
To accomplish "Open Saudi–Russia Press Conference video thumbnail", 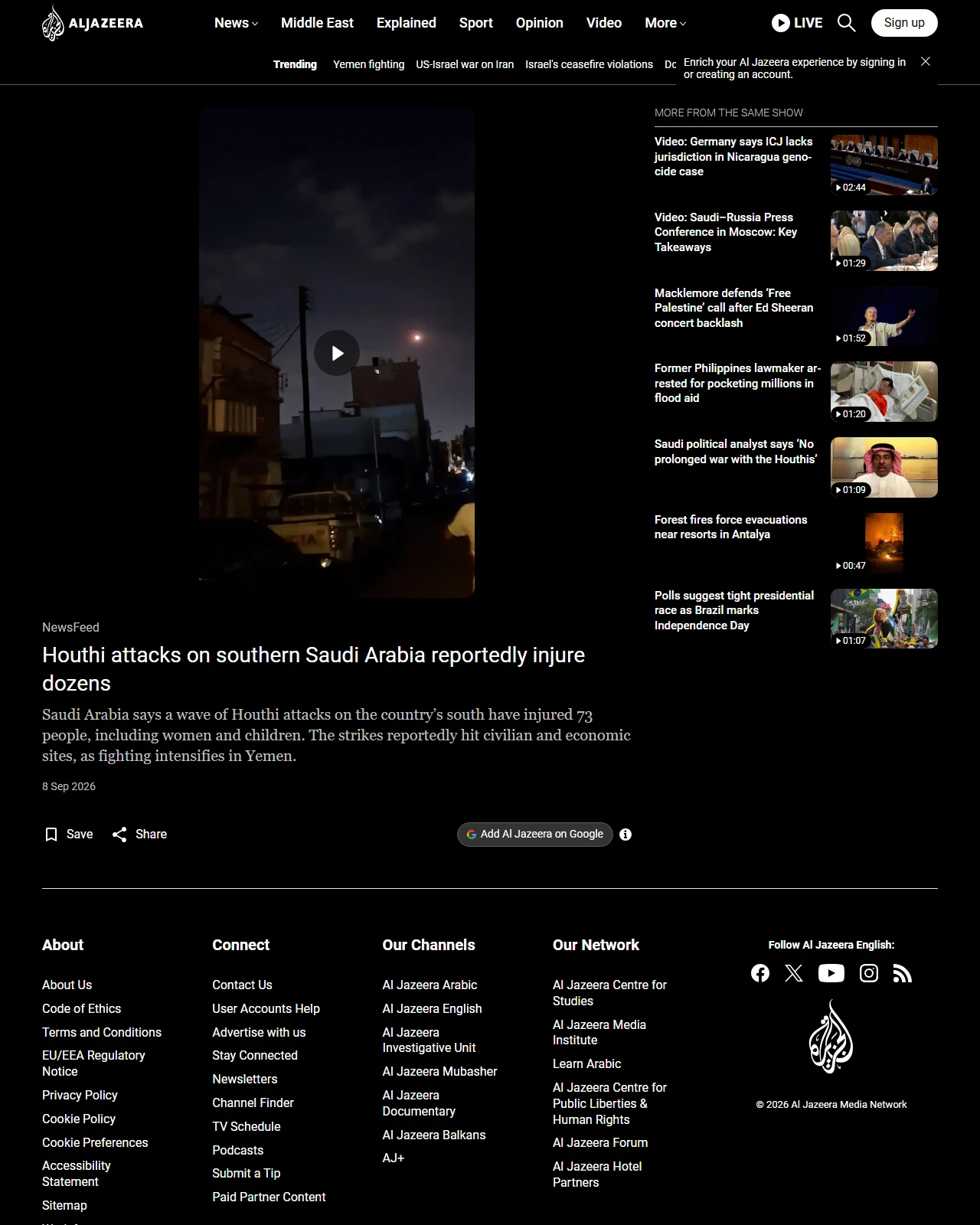I will (884, 240).
